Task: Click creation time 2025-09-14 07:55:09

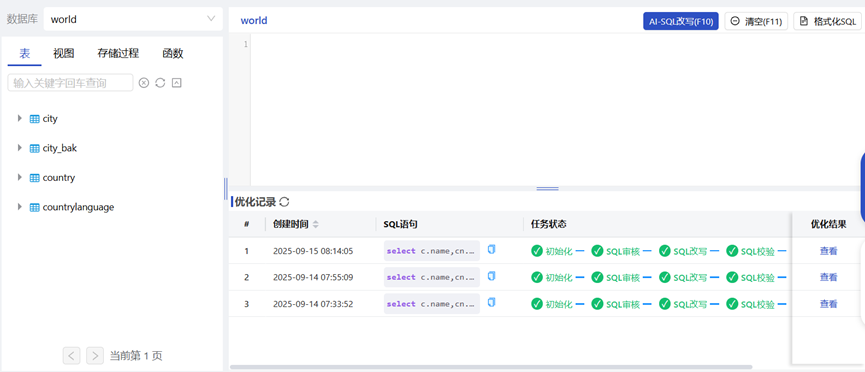Action: point(313,277)
